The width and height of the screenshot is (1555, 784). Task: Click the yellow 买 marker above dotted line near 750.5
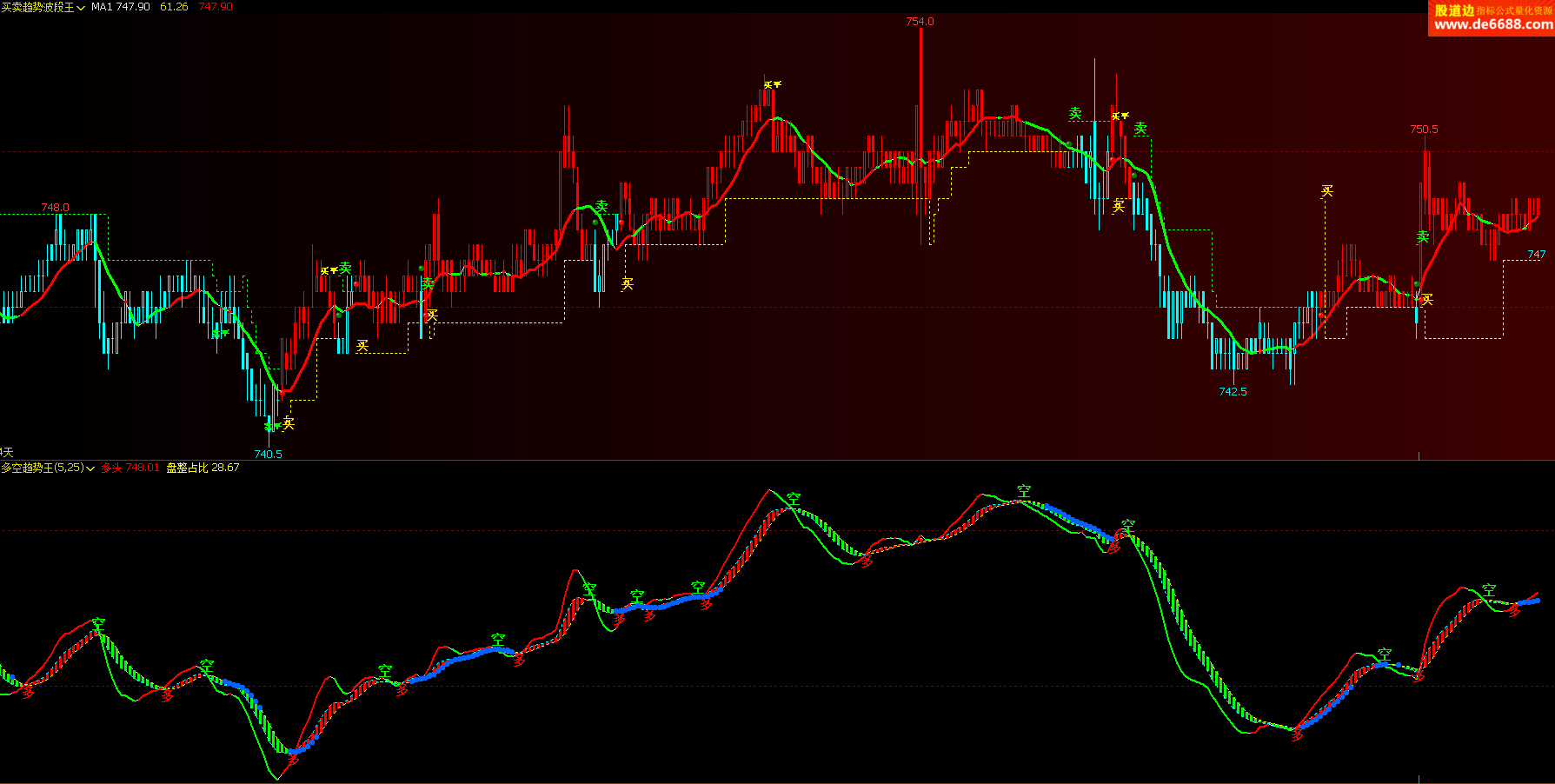click(x=1326, y=191)
